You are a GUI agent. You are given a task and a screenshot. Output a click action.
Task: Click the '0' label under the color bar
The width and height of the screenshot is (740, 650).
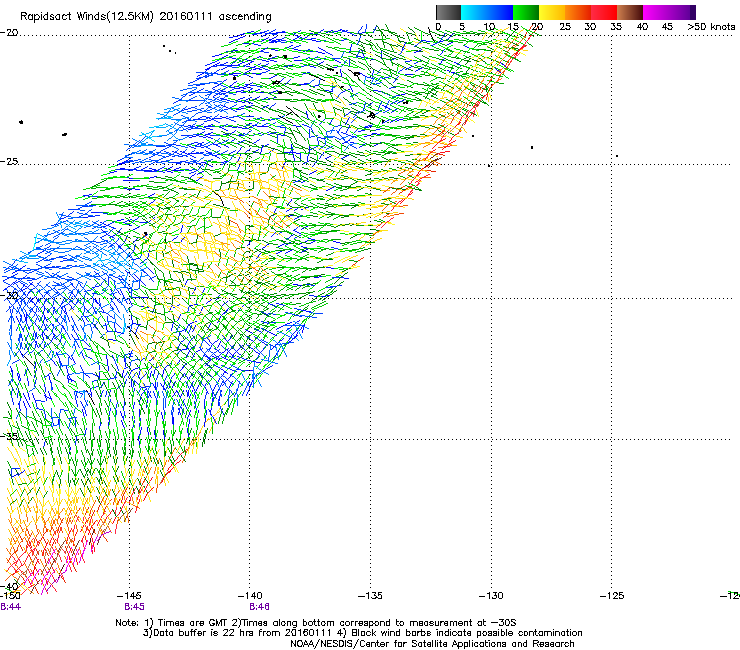[x=438, y=26]
